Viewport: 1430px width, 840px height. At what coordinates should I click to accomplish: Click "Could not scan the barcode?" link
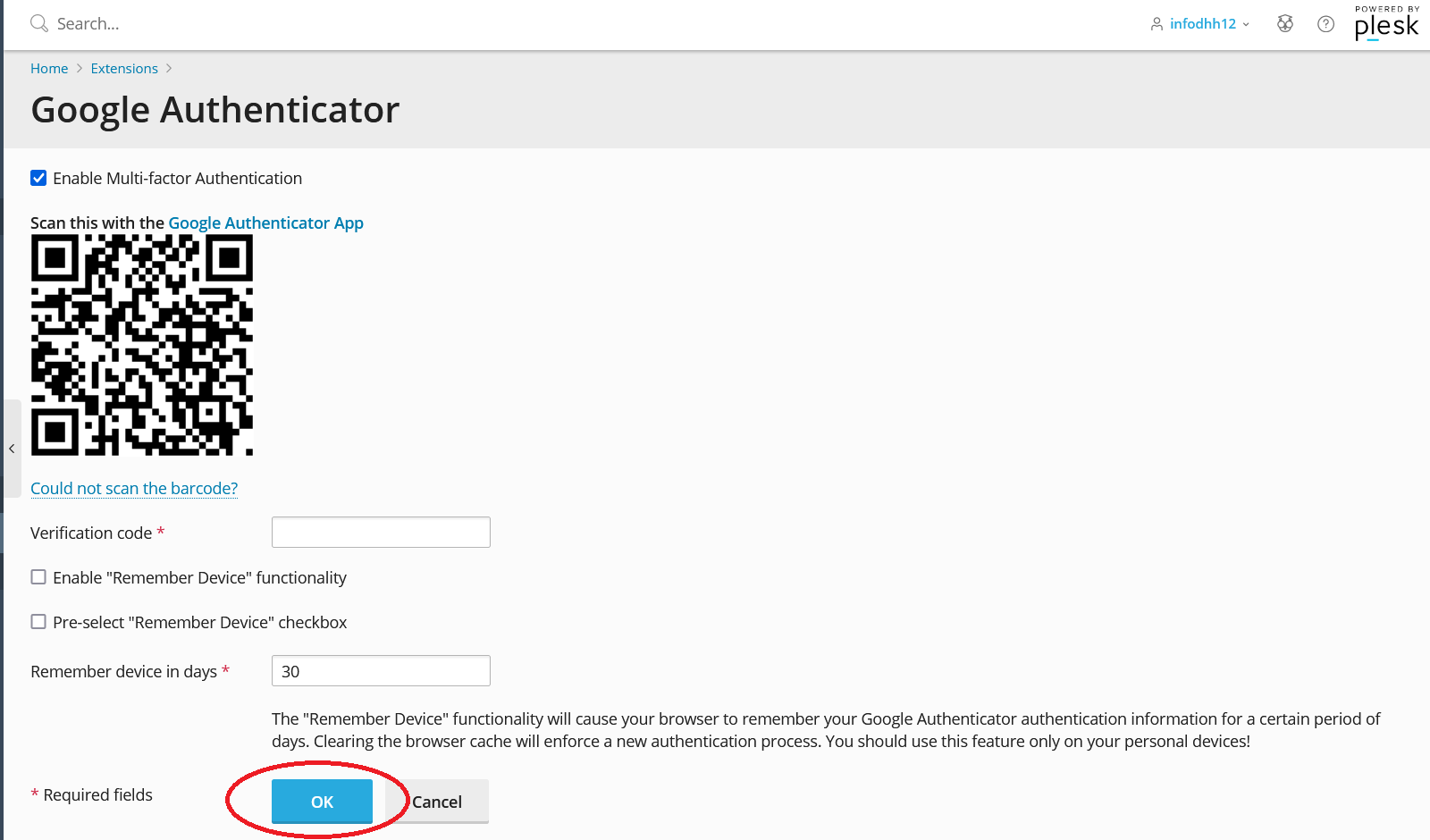pyautogui.click(x=134, y=488)
